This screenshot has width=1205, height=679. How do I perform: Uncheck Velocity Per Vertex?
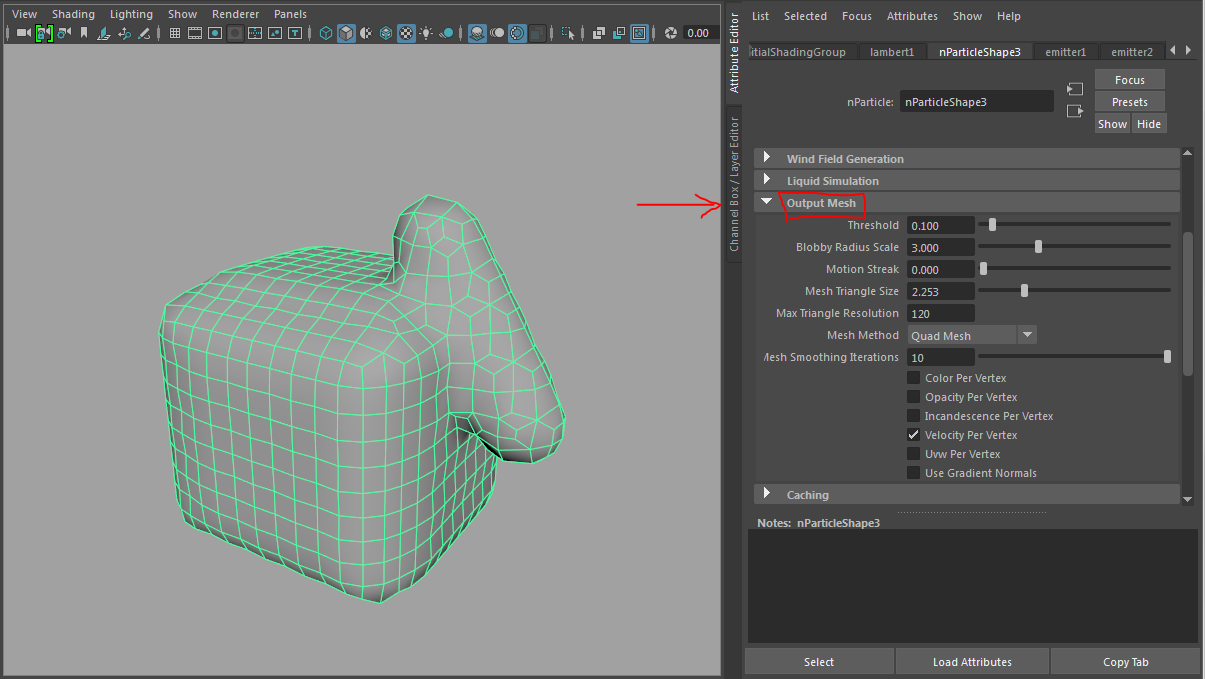pyautogui.click(x=913, y=434)
